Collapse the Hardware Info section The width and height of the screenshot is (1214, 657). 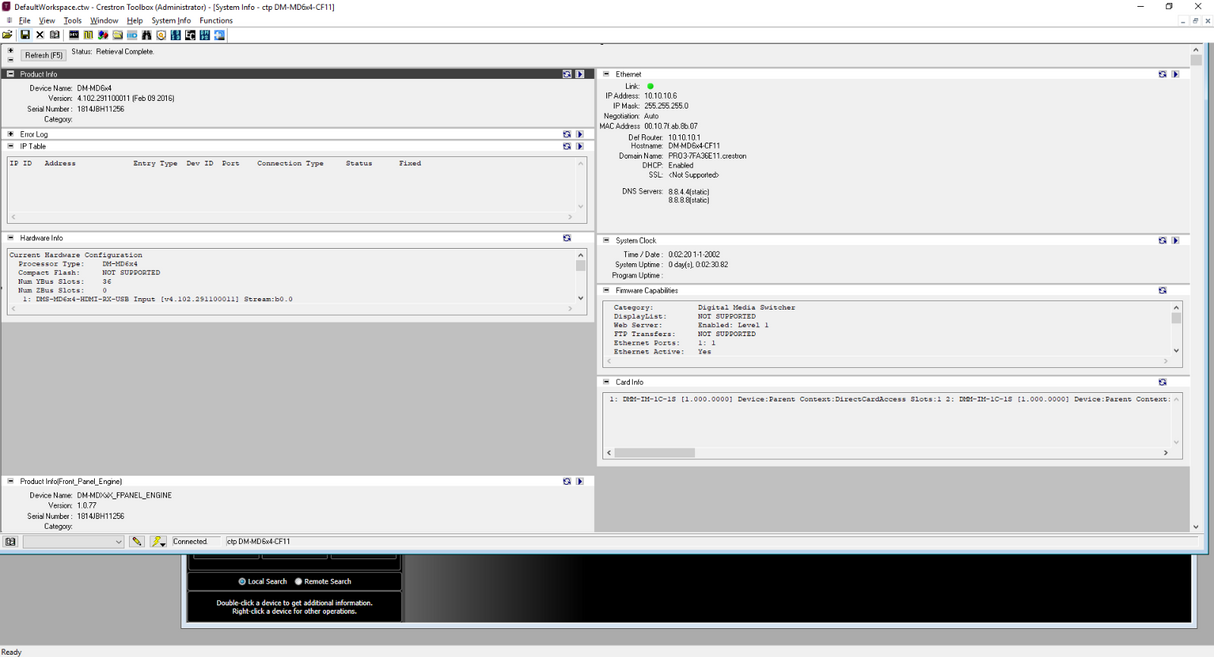tap(11, 238)
